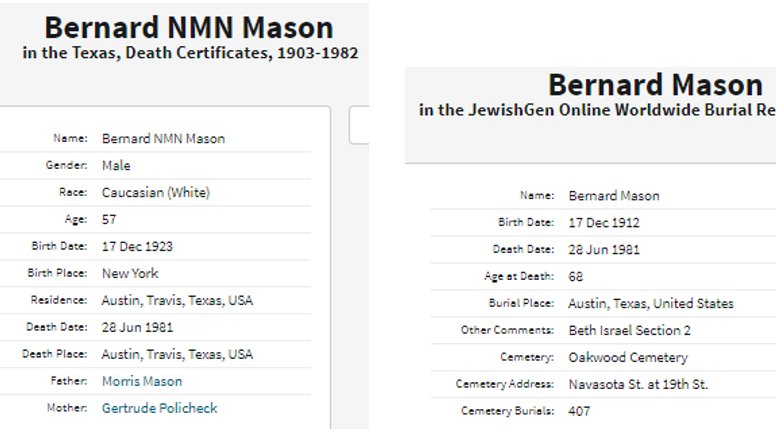
Task: Click the Age at Death value 68
Action: pos(576,276)
